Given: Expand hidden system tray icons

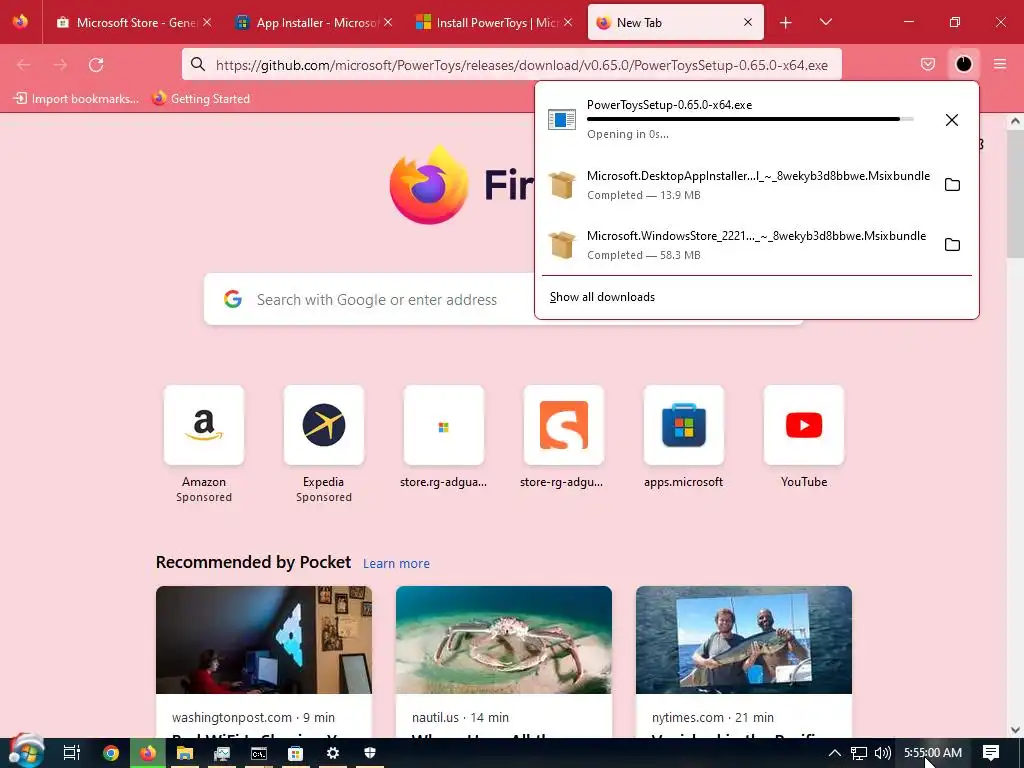Looking at the screenshot, I should (835, 753).
